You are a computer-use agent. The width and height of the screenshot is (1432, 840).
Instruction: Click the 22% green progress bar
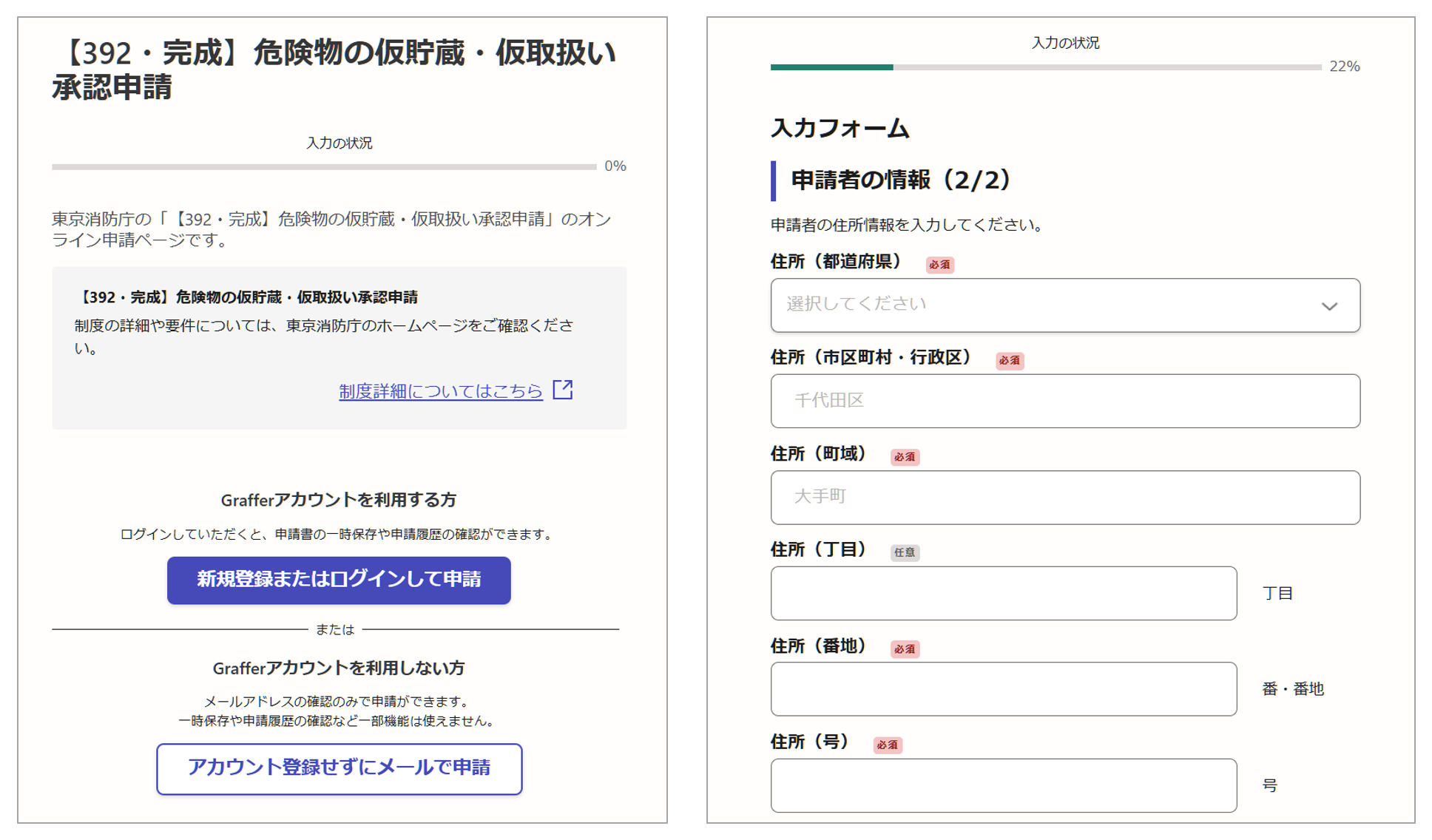[x=831, y=67]
